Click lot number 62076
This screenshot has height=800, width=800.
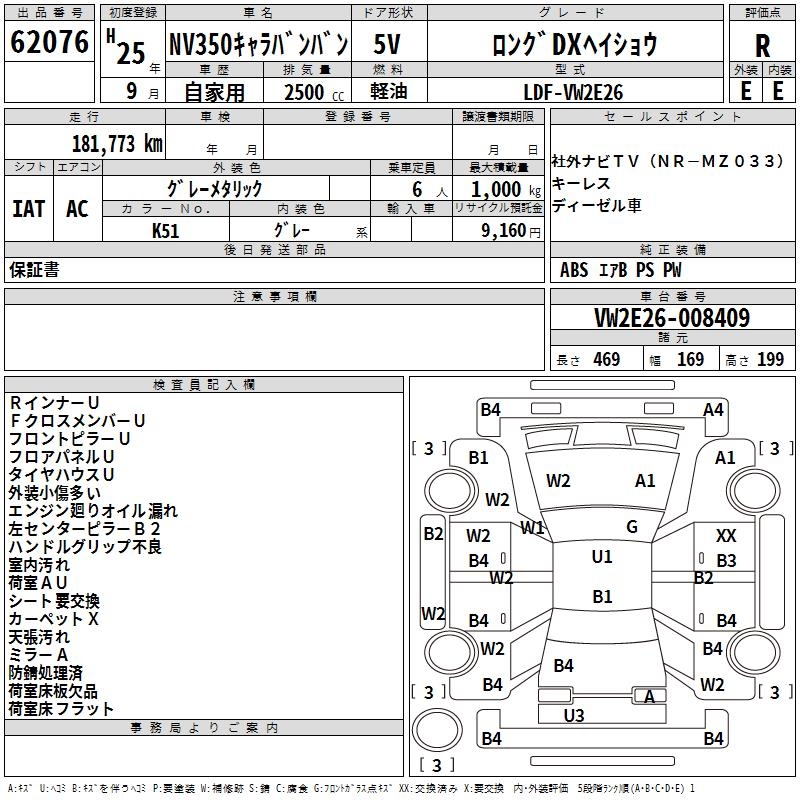(49, 42)
